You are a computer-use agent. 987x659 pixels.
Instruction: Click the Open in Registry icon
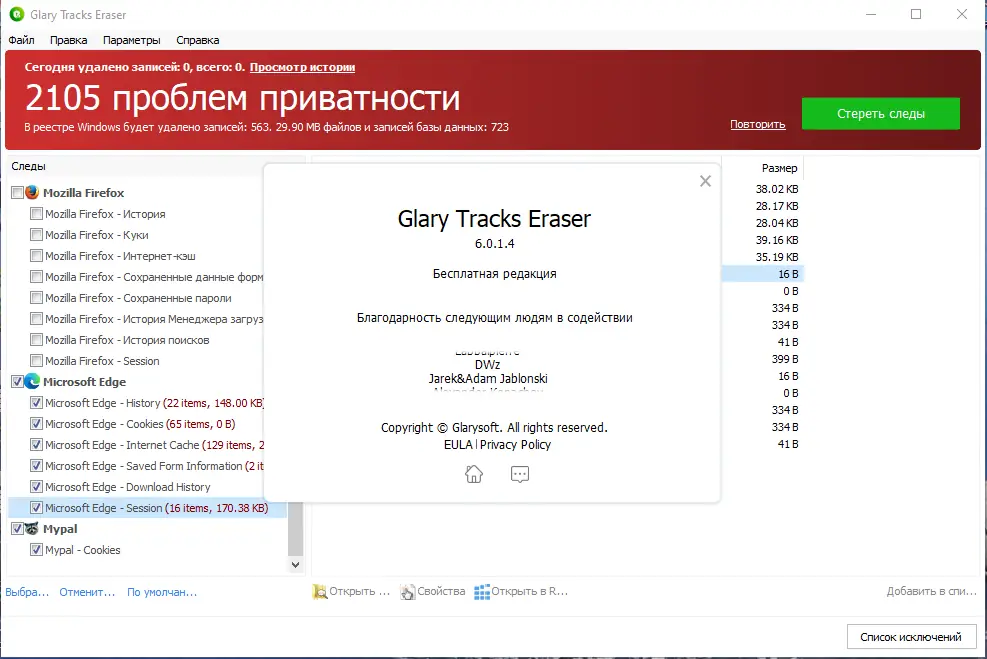click(482, 592)
